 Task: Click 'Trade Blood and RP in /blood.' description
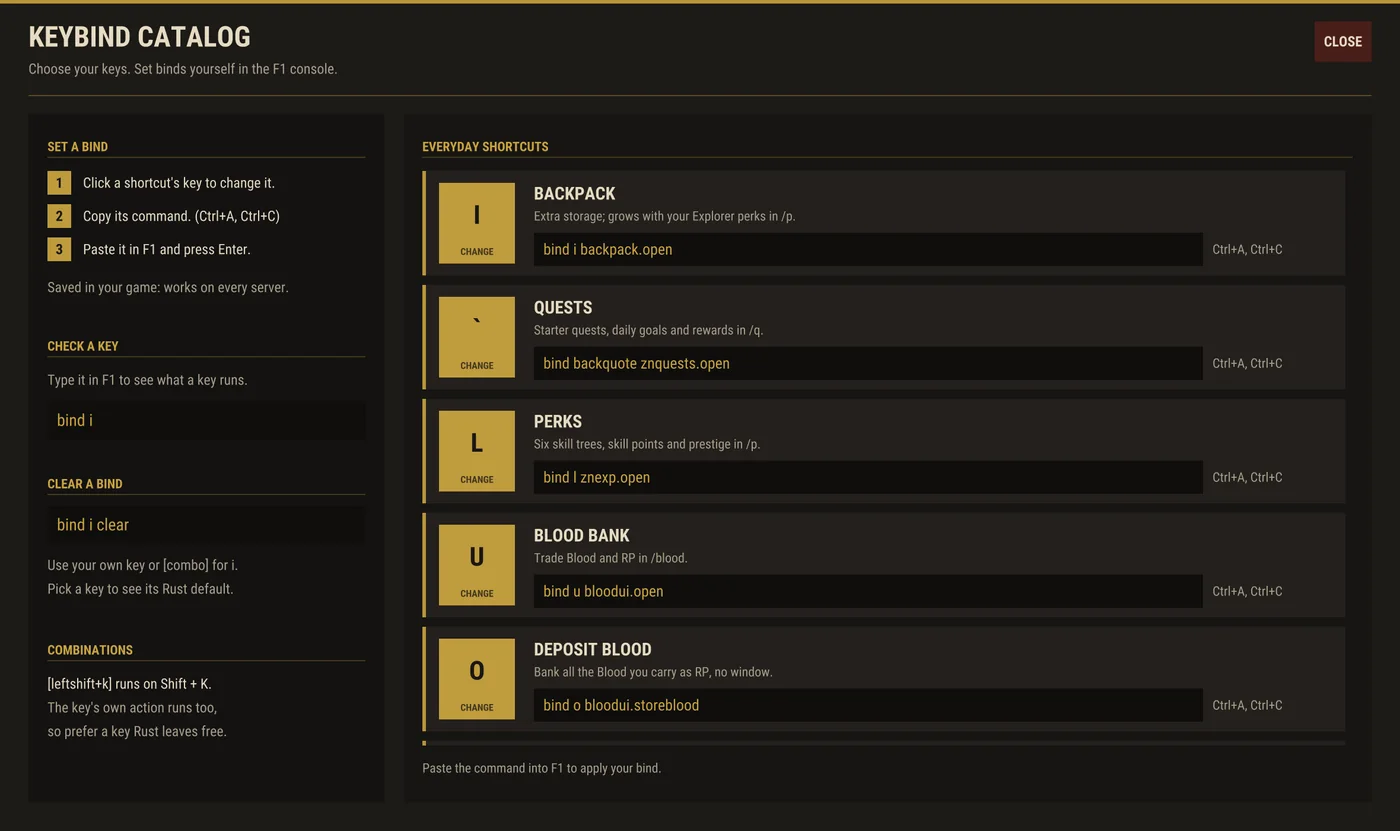611,558
